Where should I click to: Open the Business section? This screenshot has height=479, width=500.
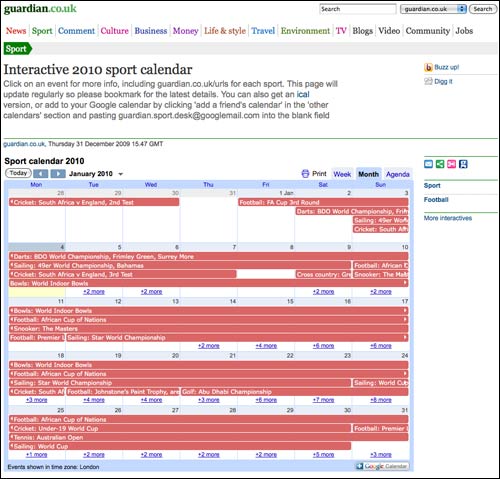coord(151,31)
